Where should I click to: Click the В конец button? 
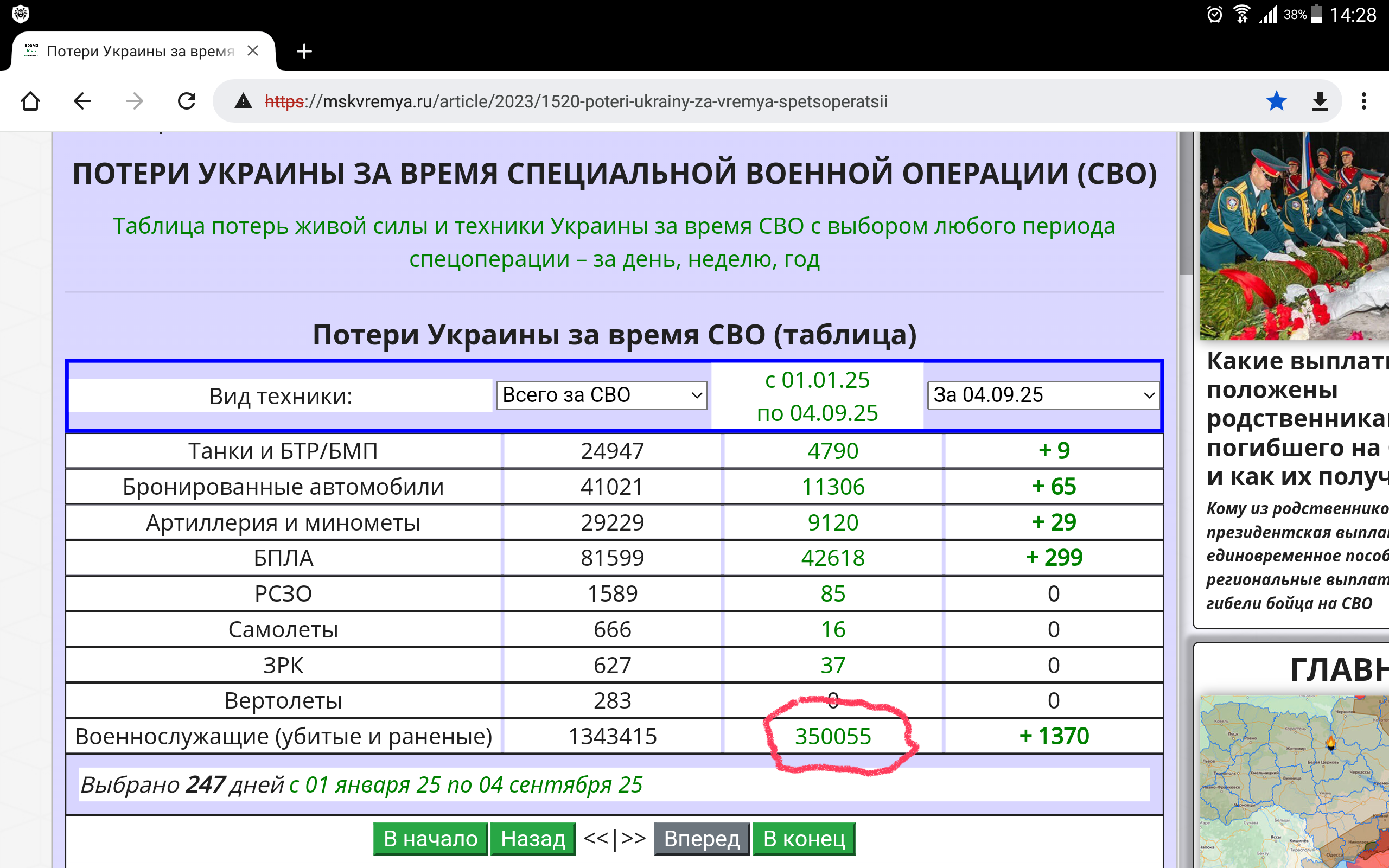pyautogui.click(x=804, y=839)
